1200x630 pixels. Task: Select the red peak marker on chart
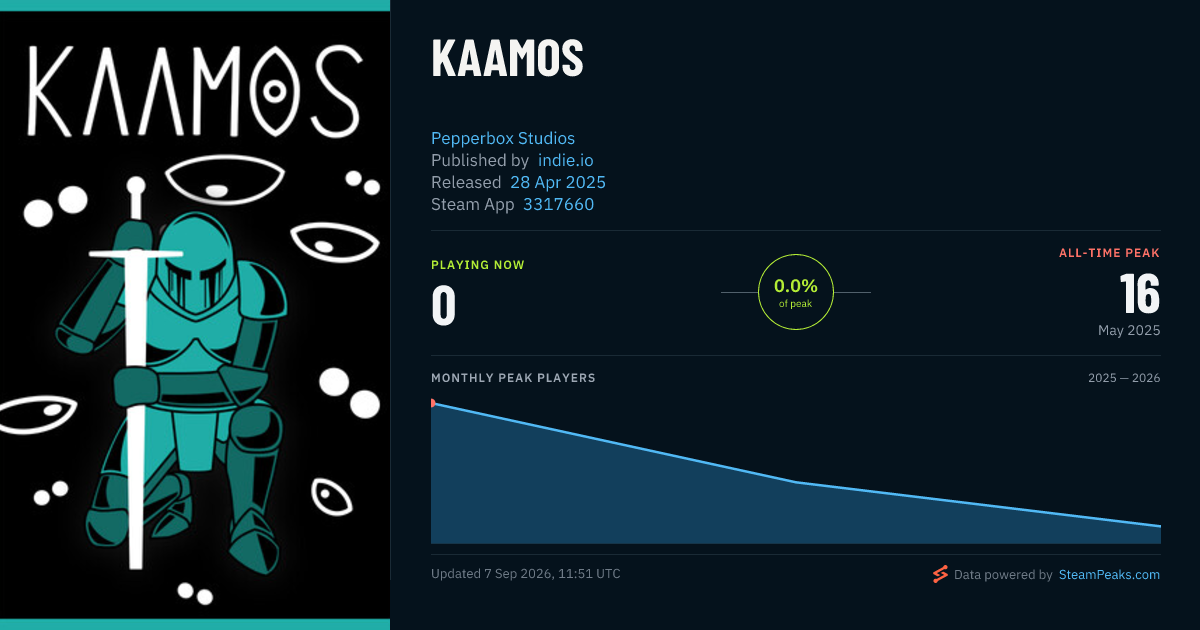[x=433, y=403]
